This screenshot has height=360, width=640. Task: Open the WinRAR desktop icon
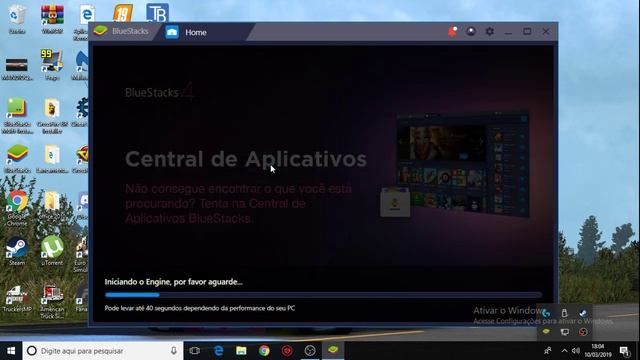click(52, 19)
